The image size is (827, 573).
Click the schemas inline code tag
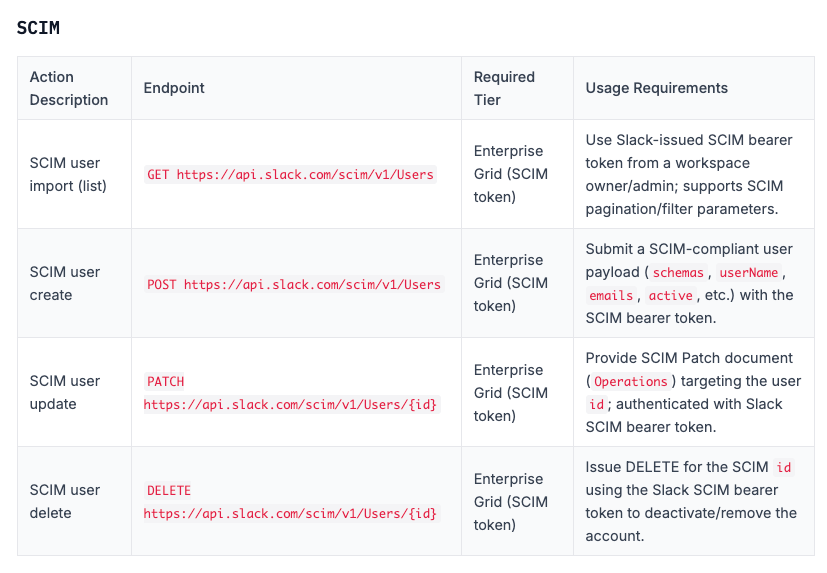pyautogui.click(x=678, y=273)
